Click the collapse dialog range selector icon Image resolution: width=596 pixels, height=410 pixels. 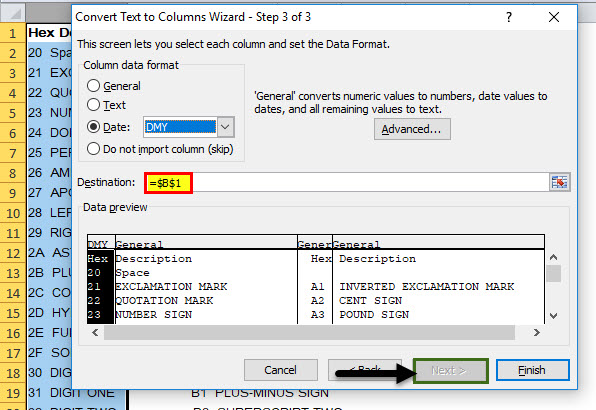559,182
